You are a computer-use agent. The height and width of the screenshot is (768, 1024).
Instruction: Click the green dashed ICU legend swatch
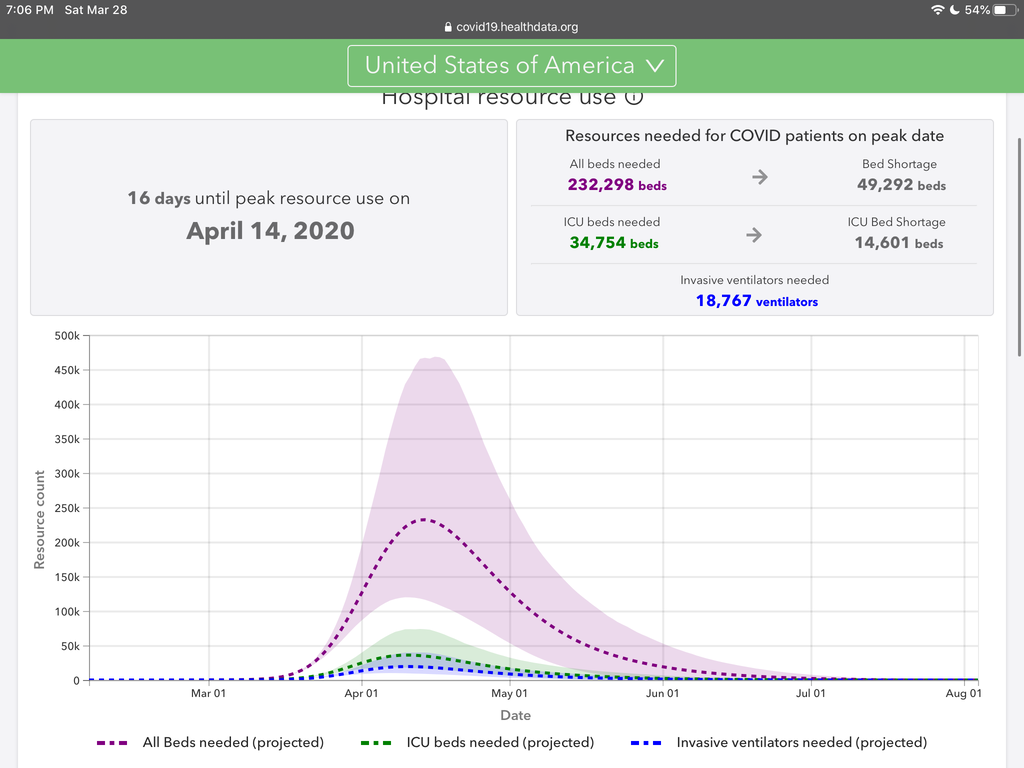[x=376, y=743]
